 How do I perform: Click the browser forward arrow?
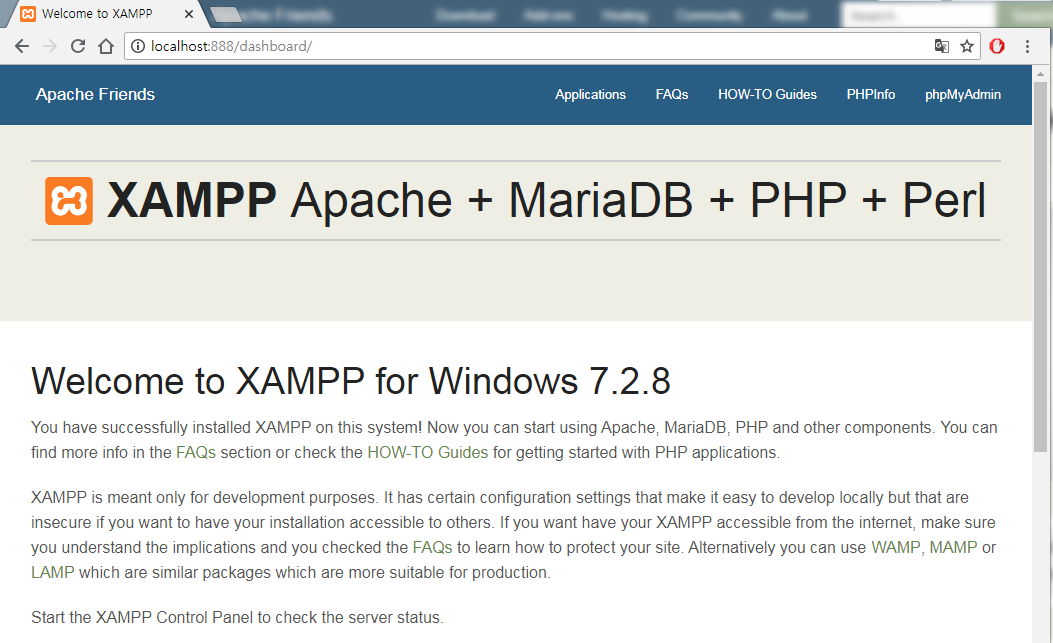pyautogui.click(x=50, y=46)
